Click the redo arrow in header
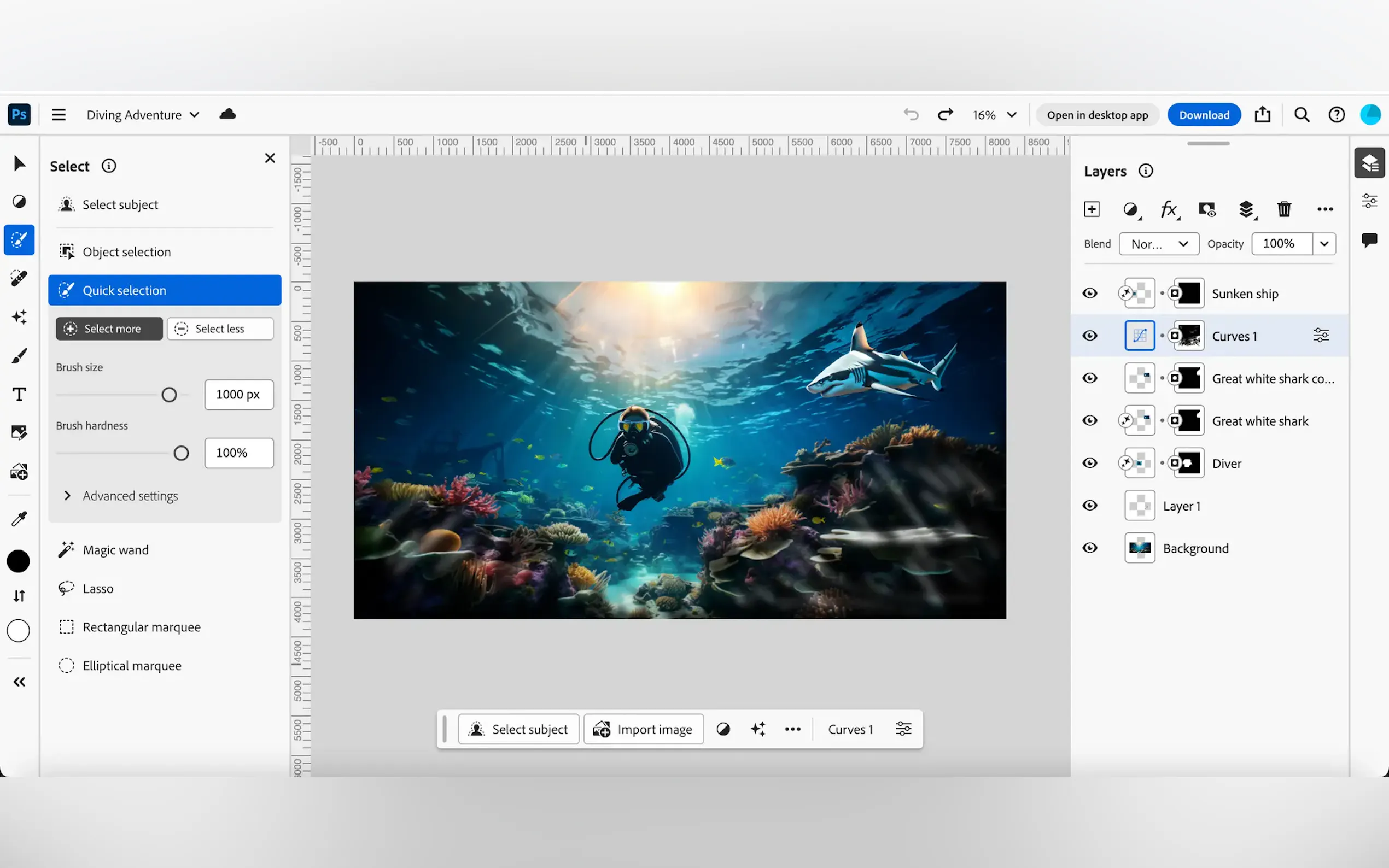 pyautogui.click(x=945, y=115)
